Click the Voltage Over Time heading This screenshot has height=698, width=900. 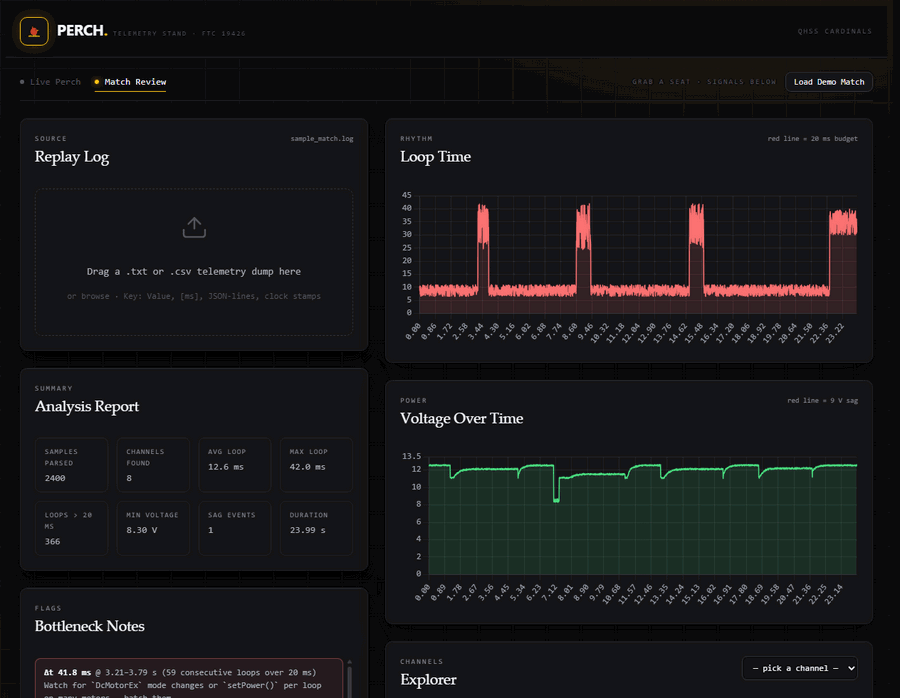coord(461,418)
